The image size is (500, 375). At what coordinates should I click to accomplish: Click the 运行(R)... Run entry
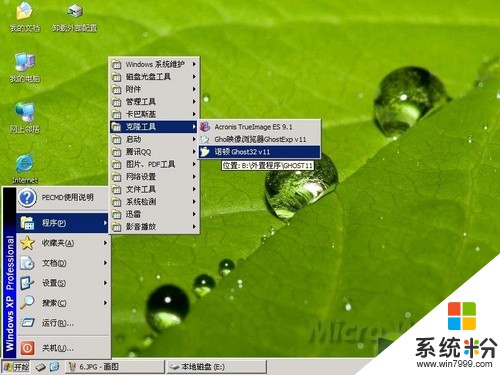63,323
